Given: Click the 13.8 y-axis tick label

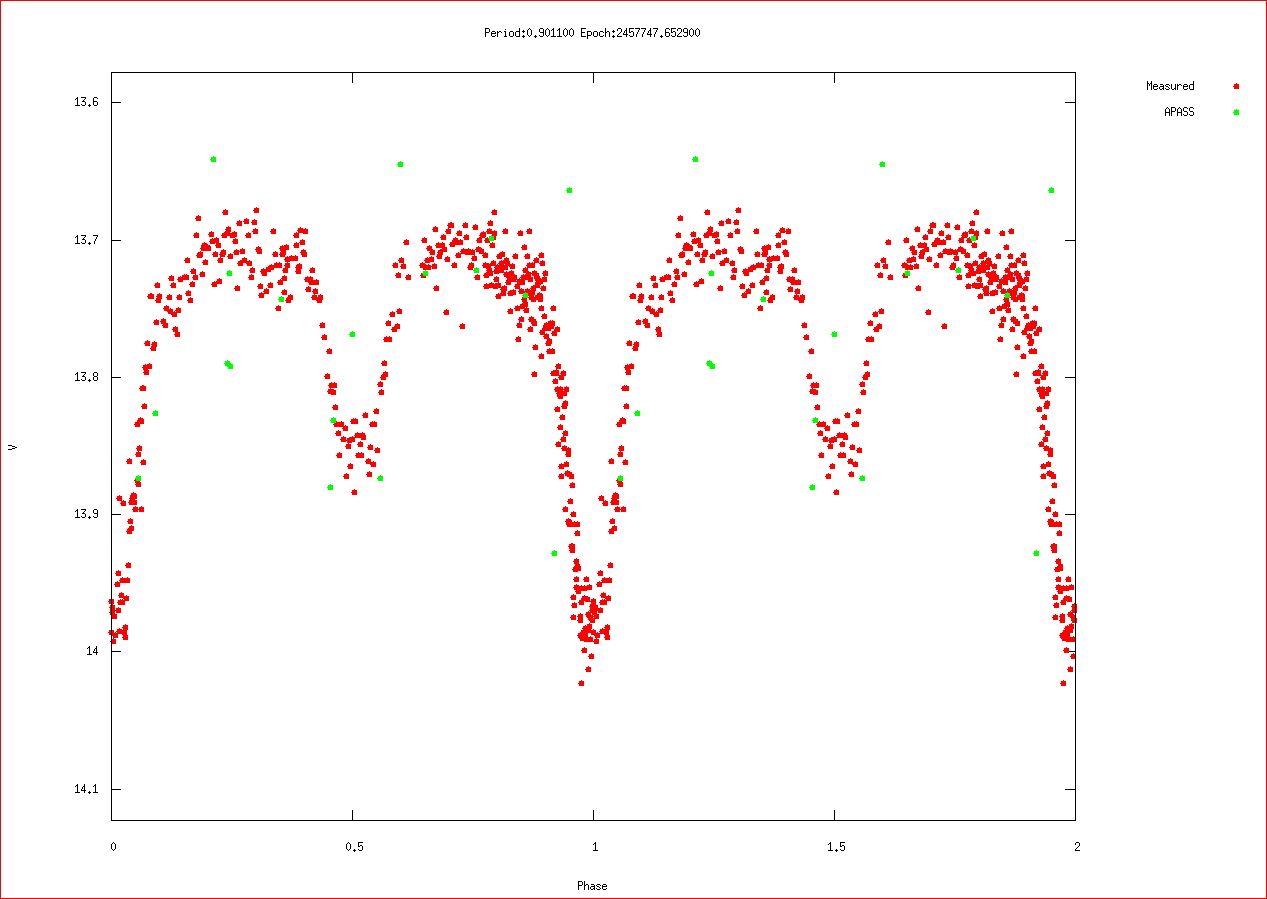Looking at the screenshot, I should (x=87, y=377).
